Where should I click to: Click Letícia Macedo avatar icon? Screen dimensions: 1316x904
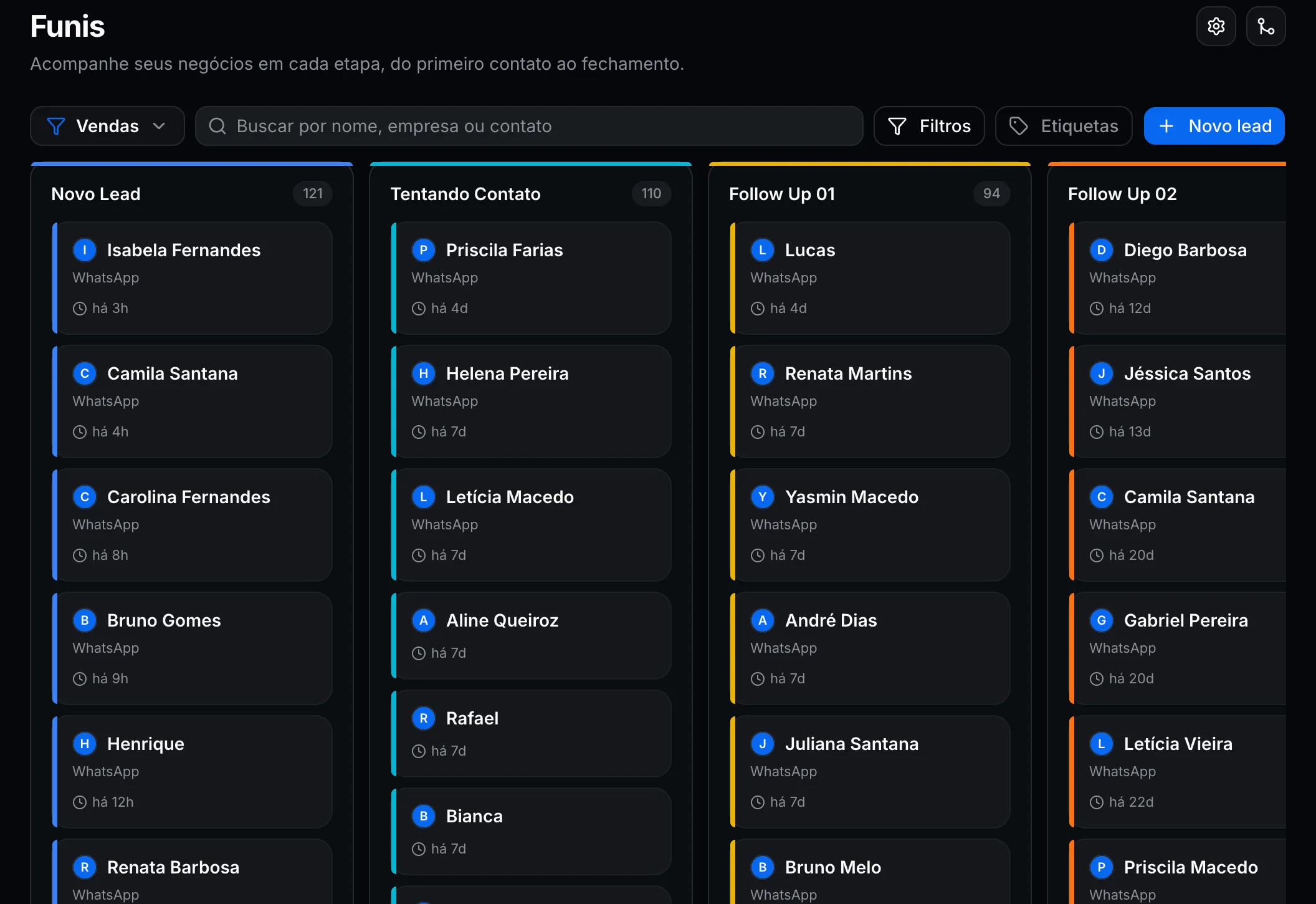pos(424,497)
